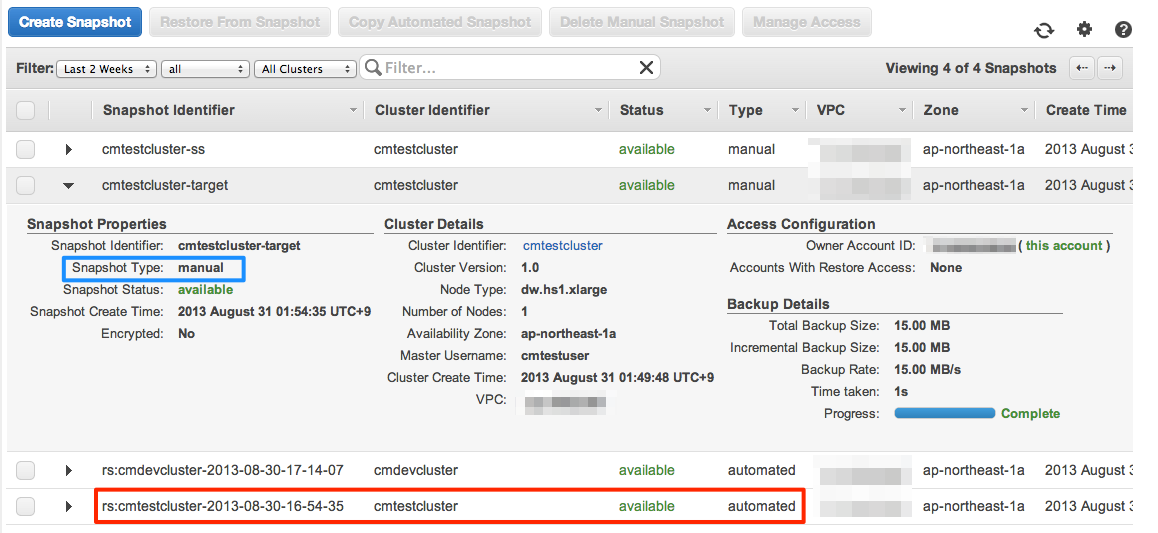1158x533 pixels.
Task: Click the search magnifier icon in filter box
Action: [373, 68]
